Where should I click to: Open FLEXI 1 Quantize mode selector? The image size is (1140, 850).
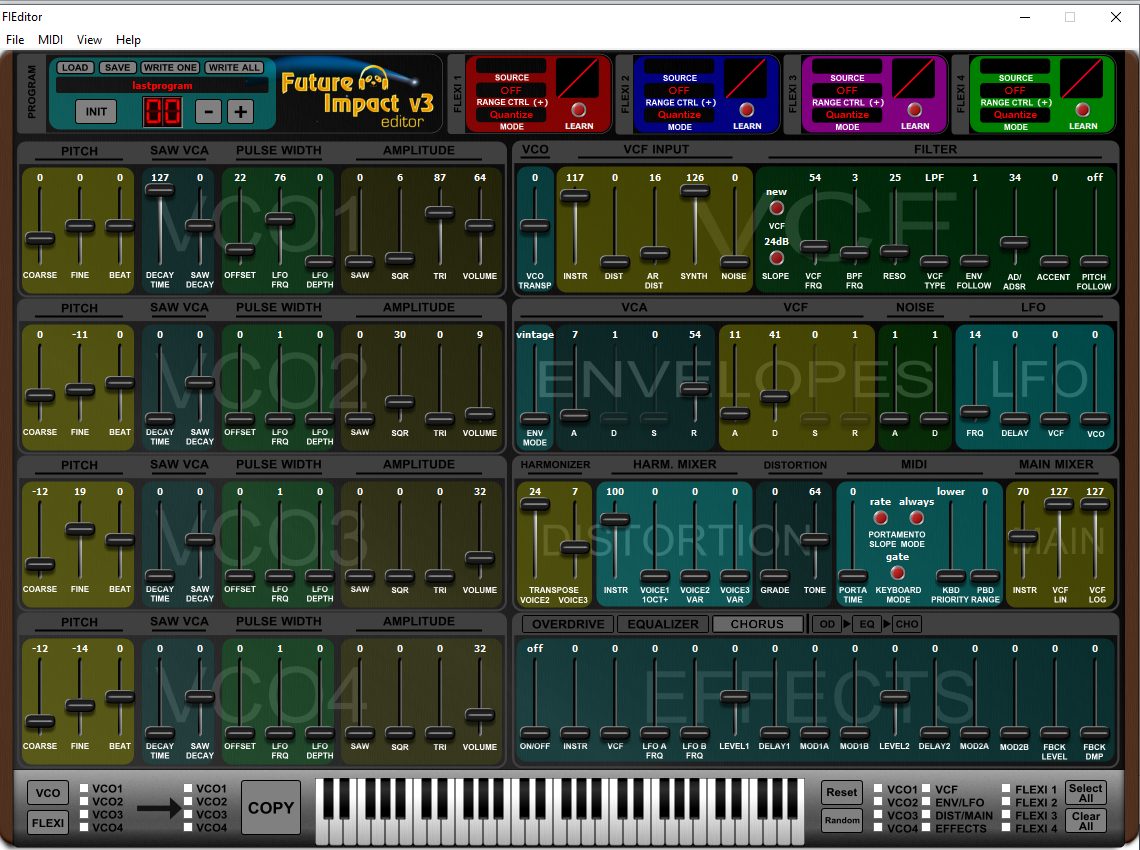click(x=511, y=115)
